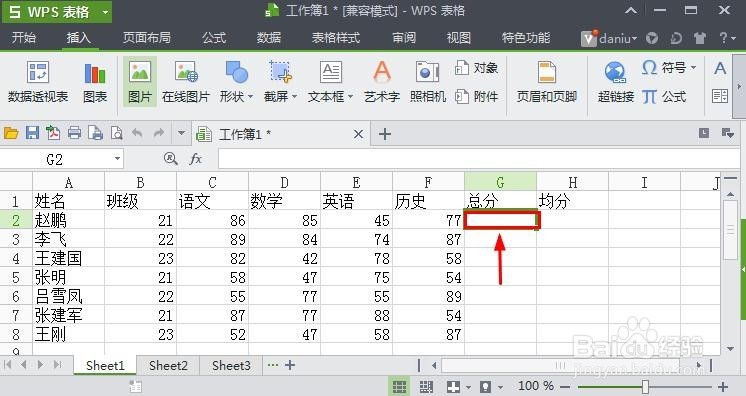The height and width of the screenshot is (396, 746).
Task: Click the zoom magnifier beside fx
Action: (x=170, y=159)
